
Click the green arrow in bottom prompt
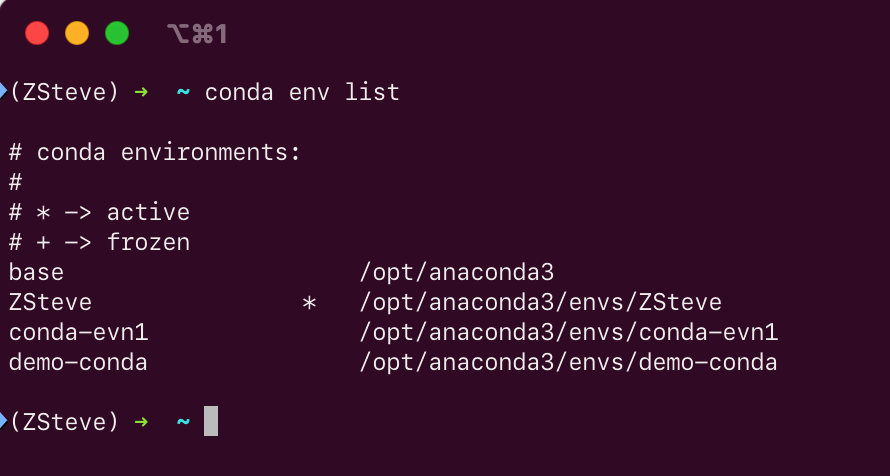coord(141,422)
